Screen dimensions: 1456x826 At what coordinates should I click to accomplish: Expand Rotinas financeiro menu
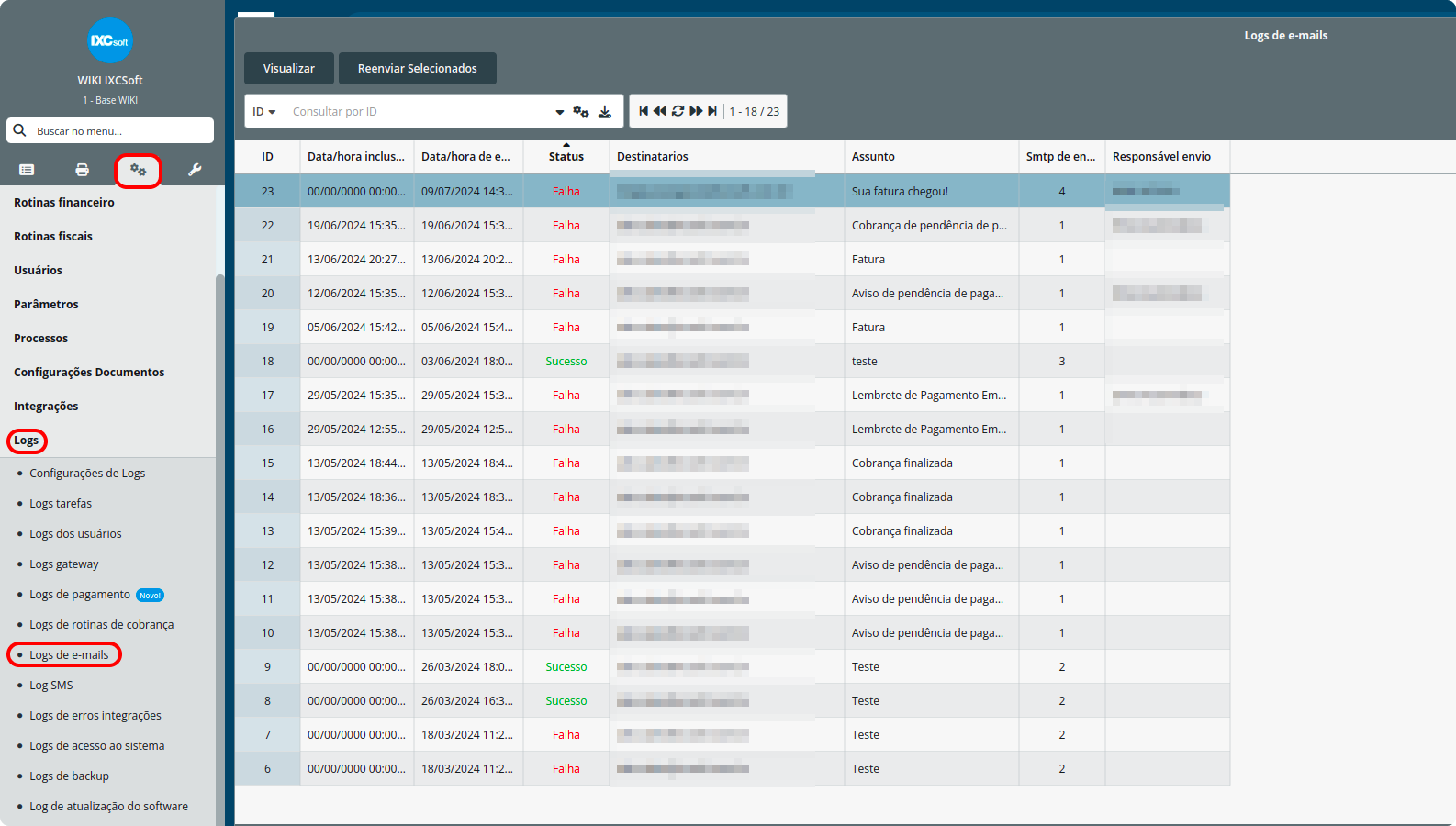[64, 203]
